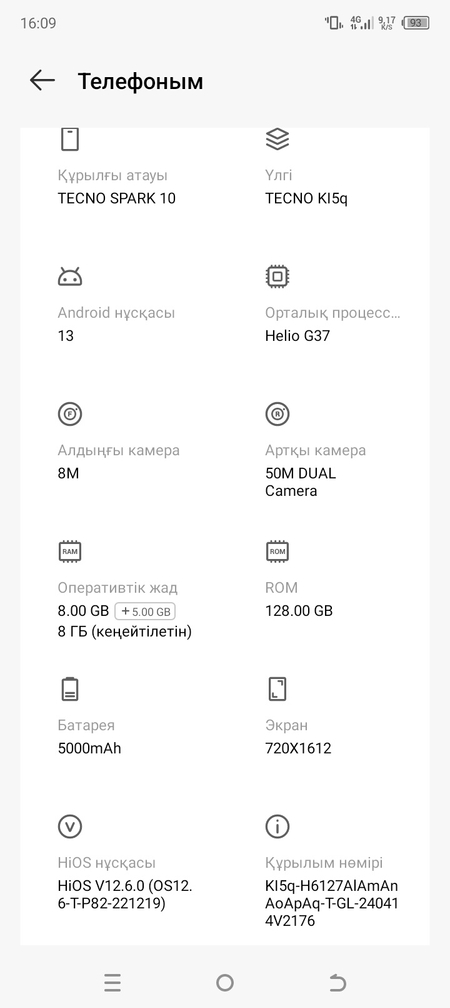
Task: Tap the HiOS version V icon
Action: pyautogui.click(x=70, y=826)
